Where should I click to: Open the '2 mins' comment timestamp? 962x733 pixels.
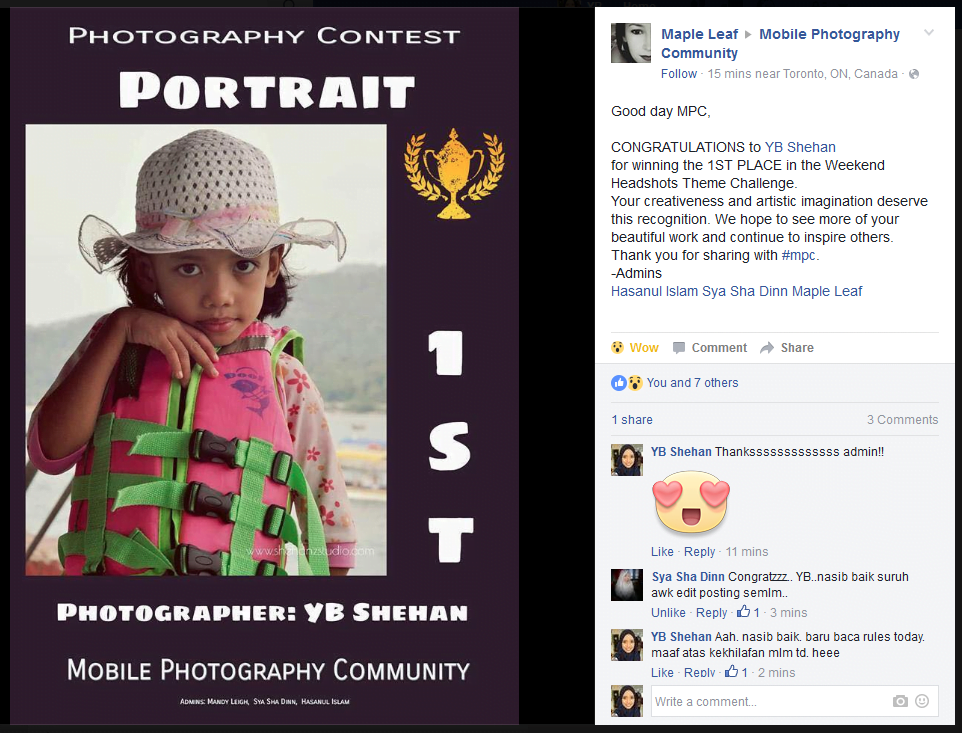click(x=776, y=673)
